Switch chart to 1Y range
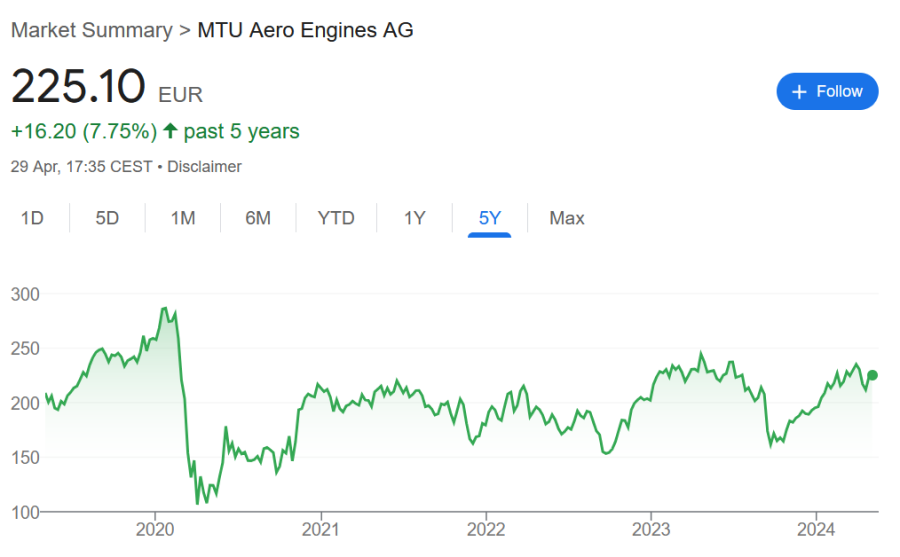This screenshot has width=900, height=557. [x=415, y=218]
